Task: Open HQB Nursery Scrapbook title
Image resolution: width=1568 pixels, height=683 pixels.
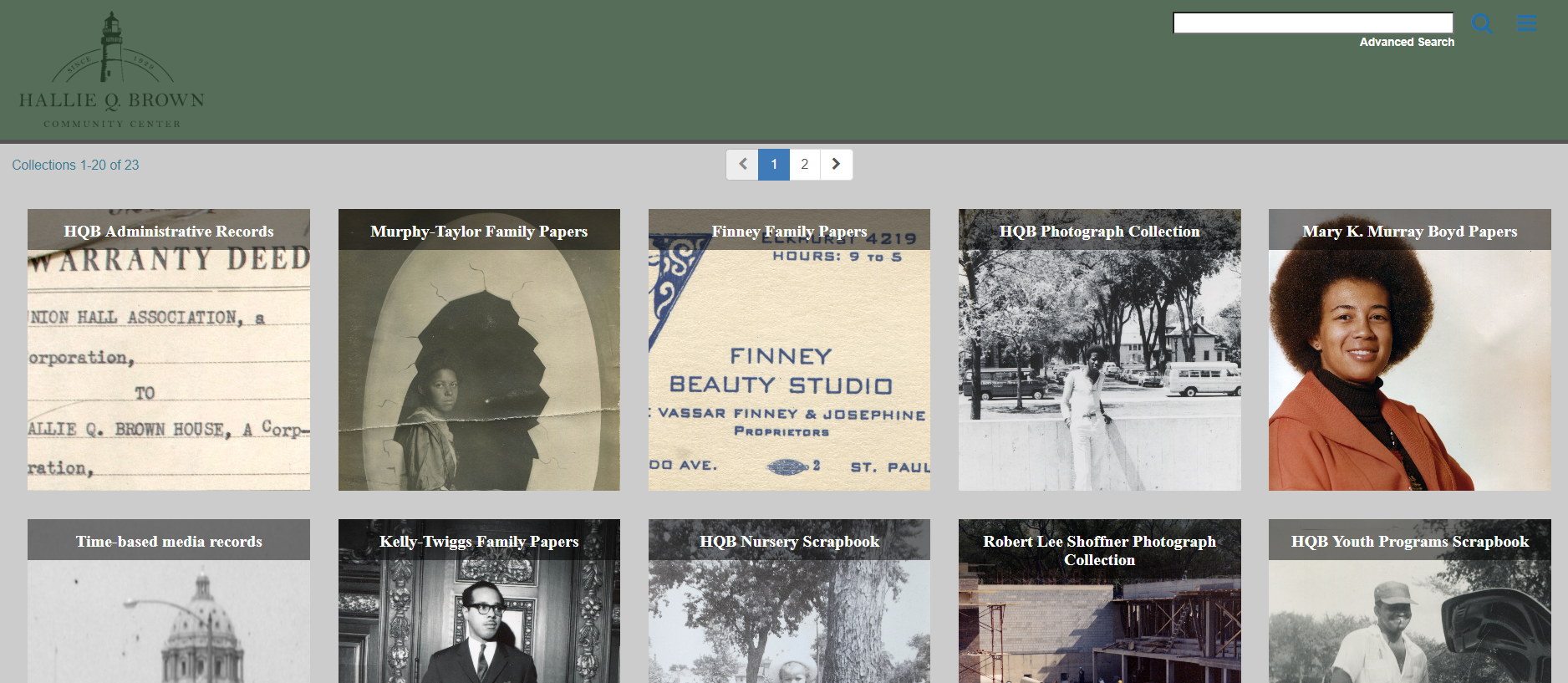Action: pyautogui.click(x=789, y=542)
